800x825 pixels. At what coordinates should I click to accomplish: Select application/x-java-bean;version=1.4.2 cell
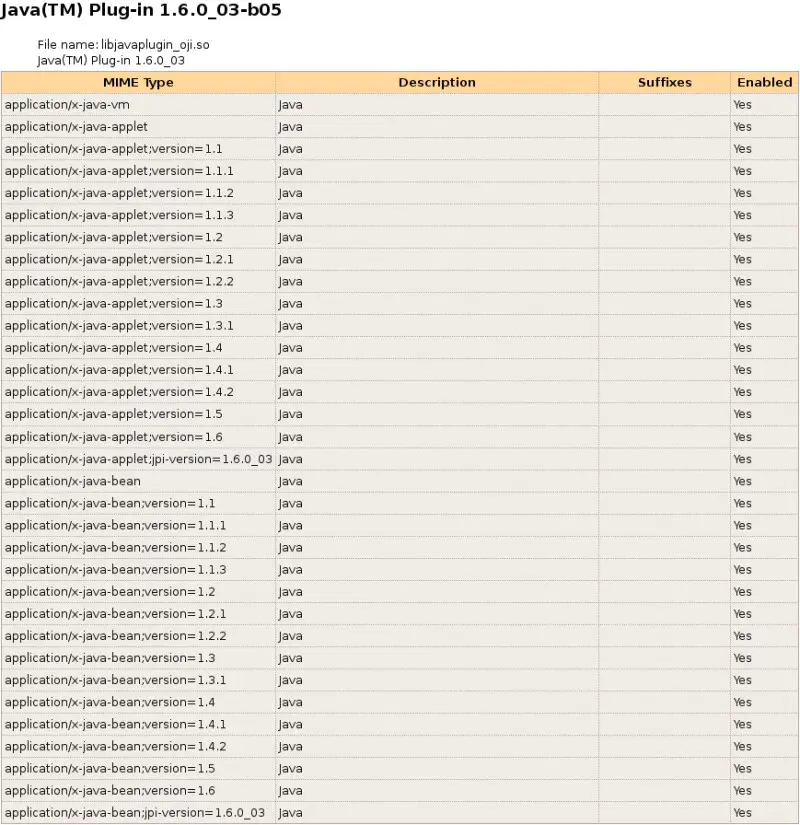[138, 746]
